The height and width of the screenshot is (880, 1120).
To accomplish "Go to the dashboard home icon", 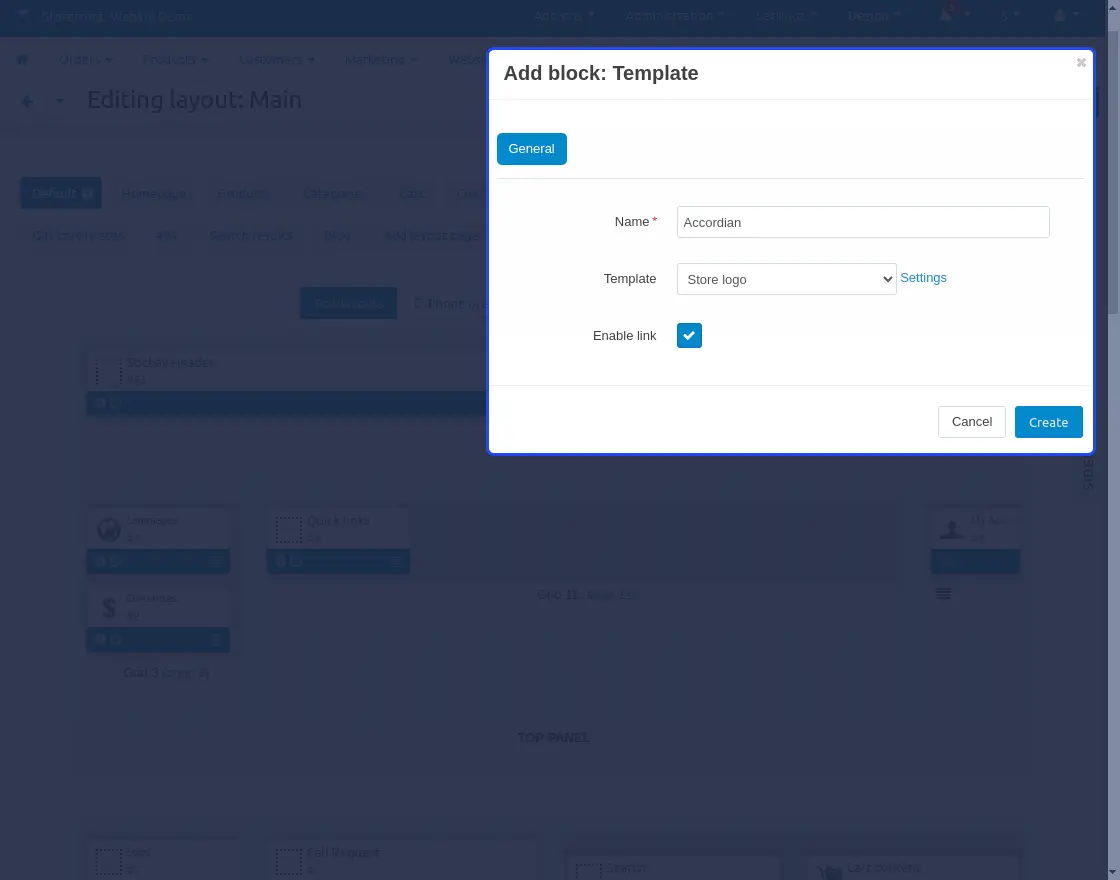I will pyautogui.click(x=22, y=59).
